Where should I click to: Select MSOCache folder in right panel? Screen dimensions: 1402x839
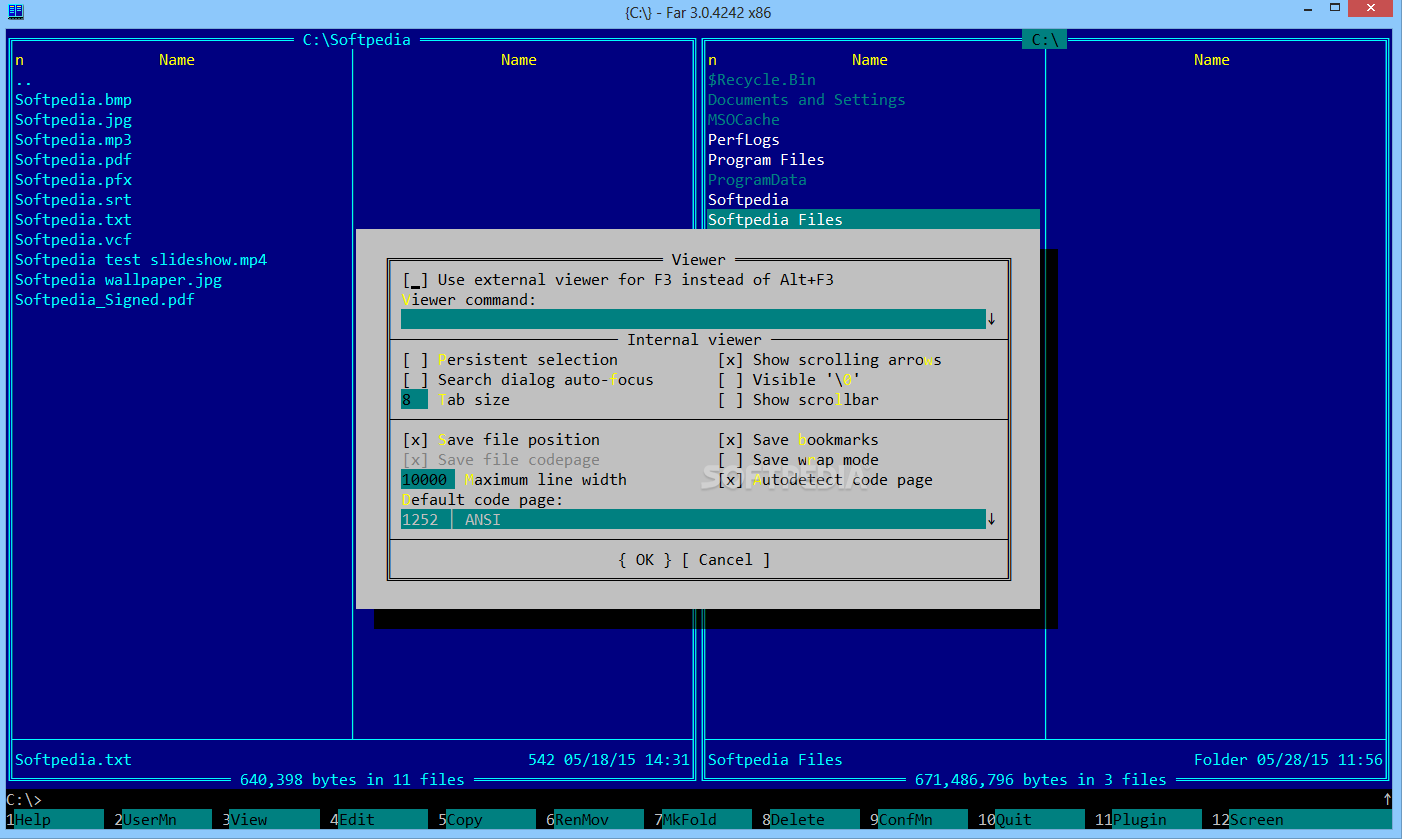(743, 120)
